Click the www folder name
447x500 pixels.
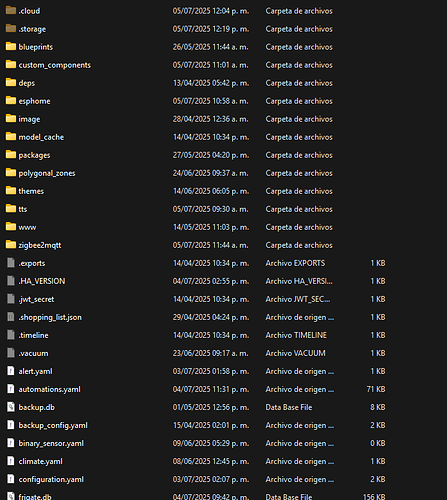click(27, 227)
